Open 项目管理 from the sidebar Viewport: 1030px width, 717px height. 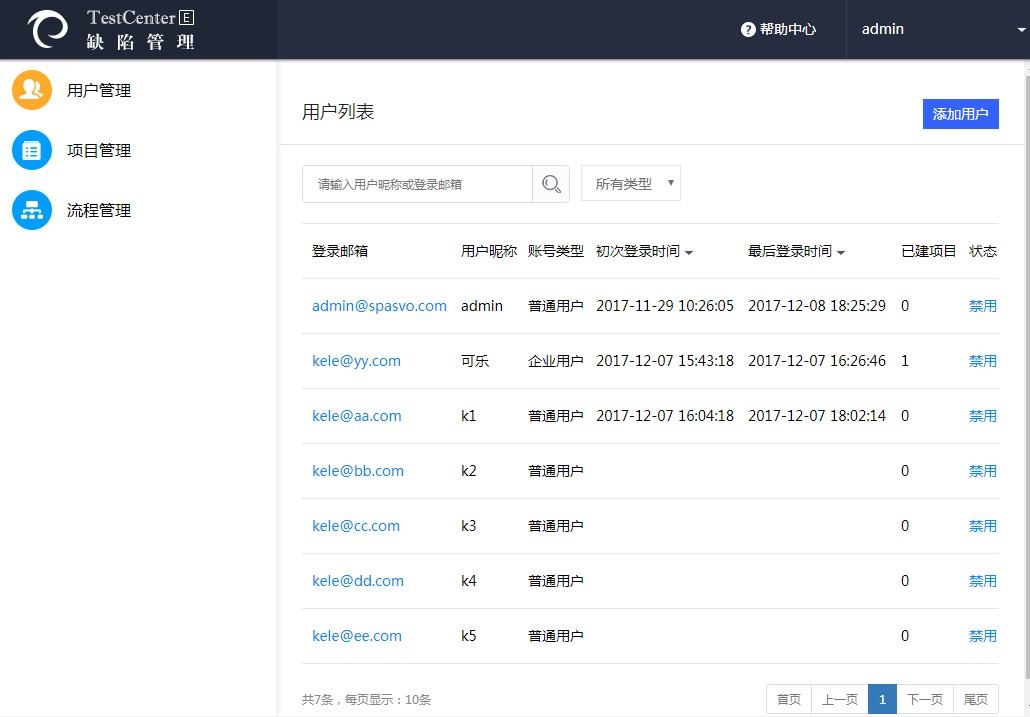point(99,150)
